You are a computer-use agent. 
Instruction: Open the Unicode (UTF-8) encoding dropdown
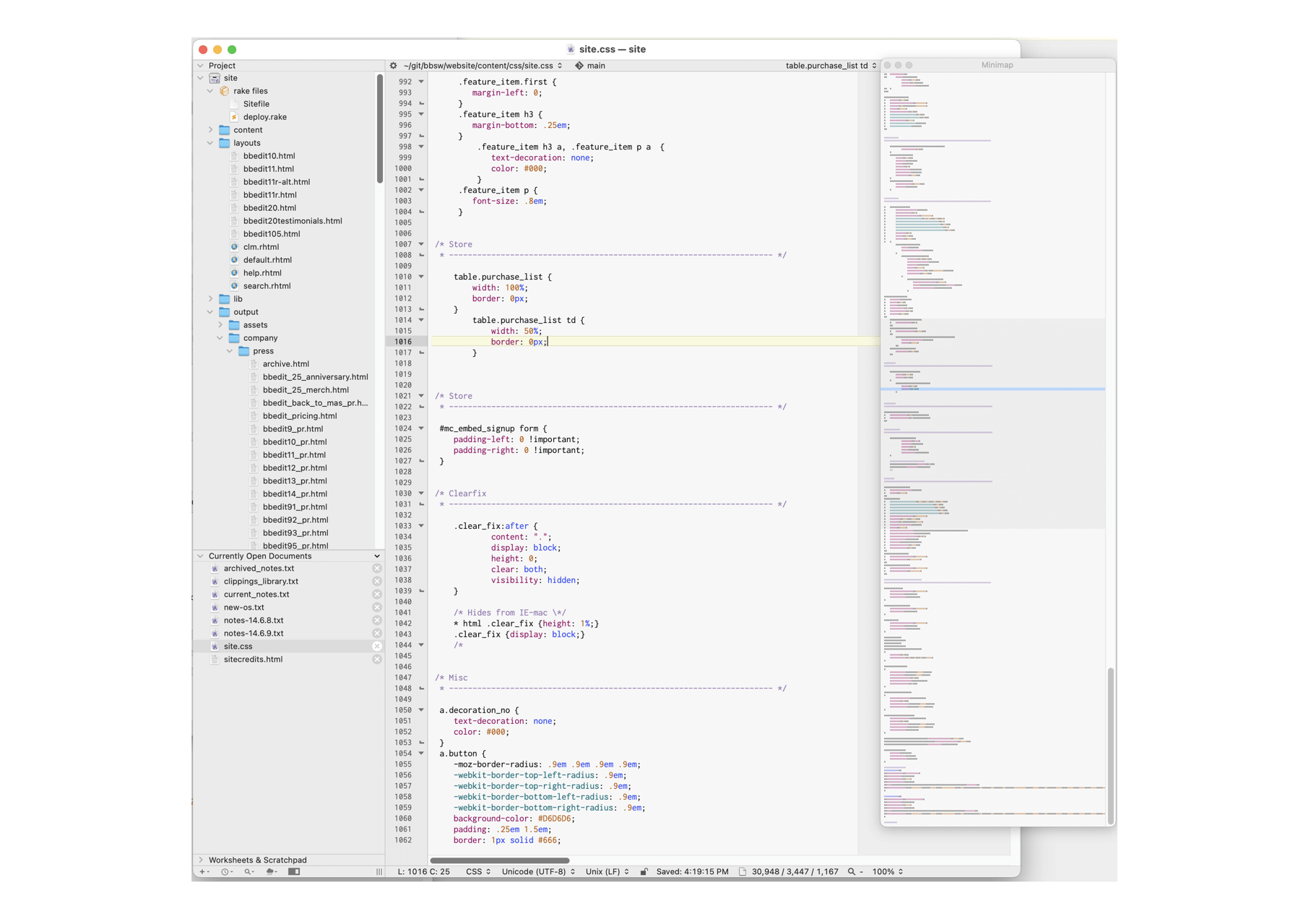tap(538, 872)
